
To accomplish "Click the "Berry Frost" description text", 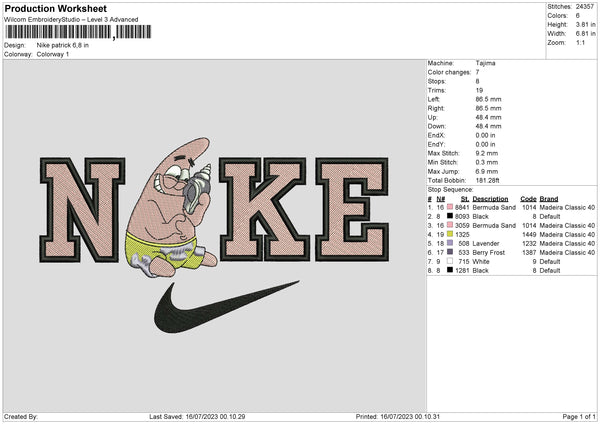I will pyautogui.click(x=489, y=253).
